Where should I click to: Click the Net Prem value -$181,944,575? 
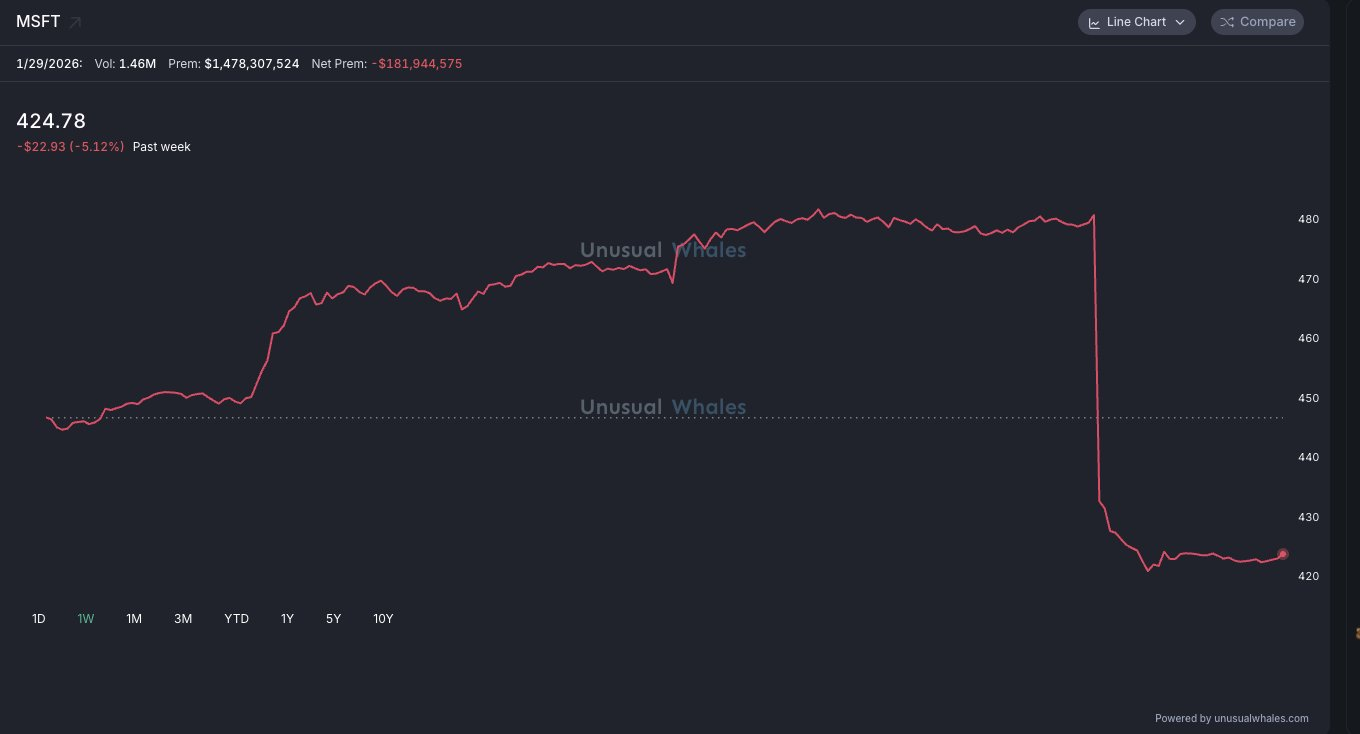coord(416,64)
